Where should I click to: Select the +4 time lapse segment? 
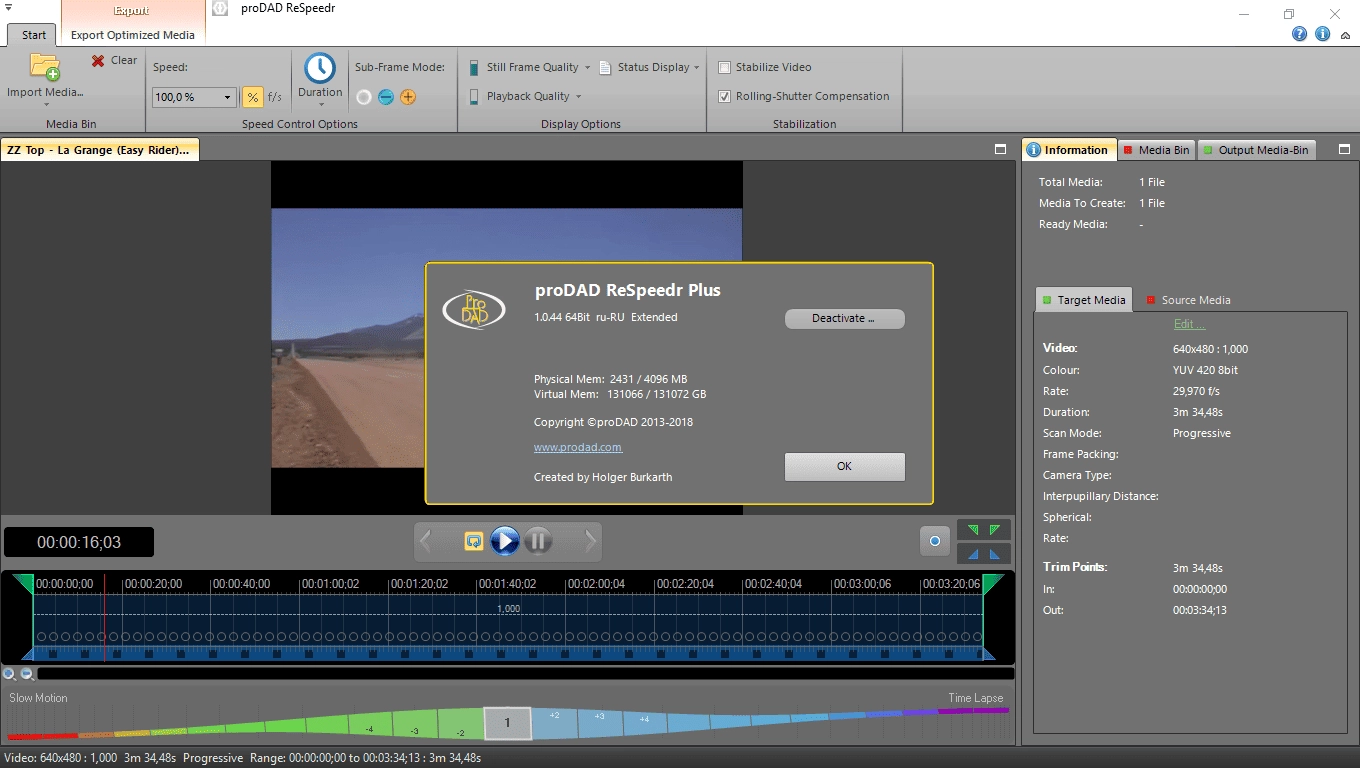point(644,721)
